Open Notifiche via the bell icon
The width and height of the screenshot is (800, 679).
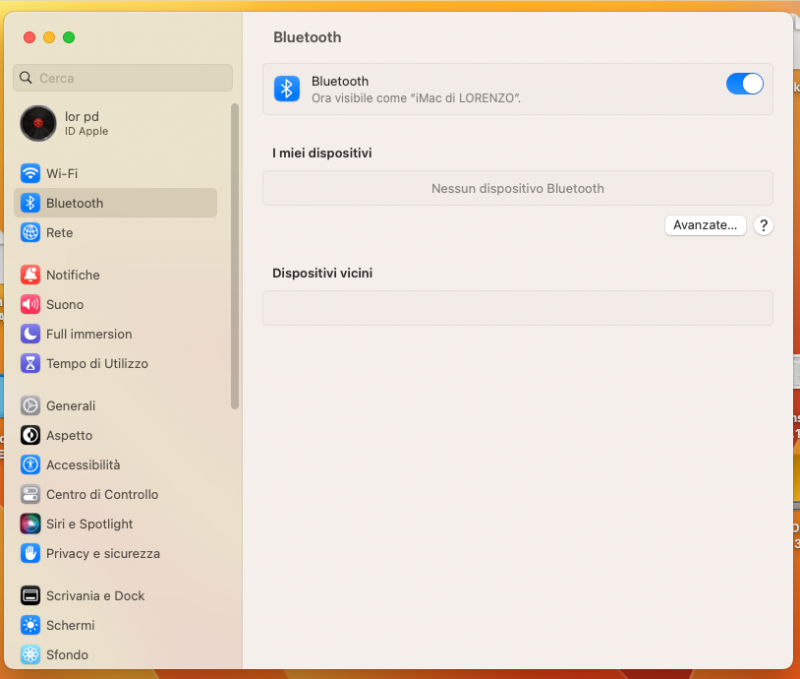point(30,274)
